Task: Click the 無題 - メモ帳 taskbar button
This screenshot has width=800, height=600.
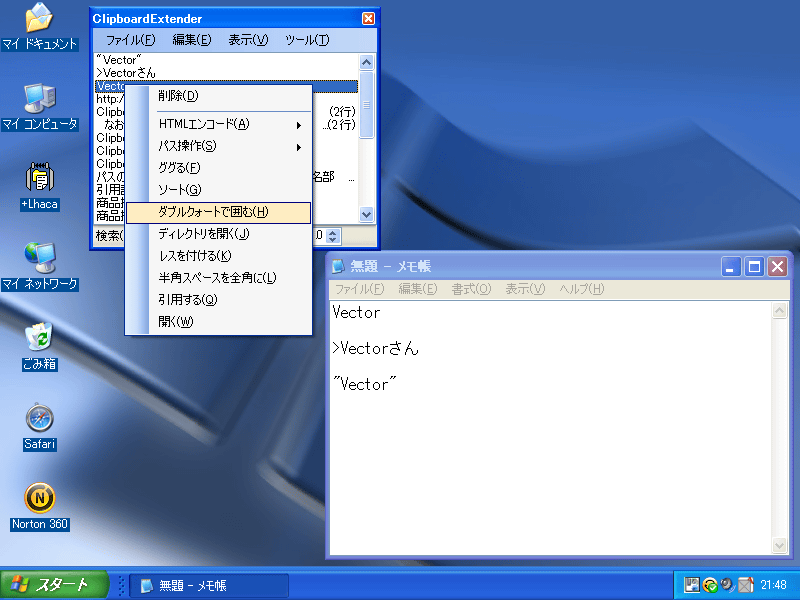Action: [209, 585]
